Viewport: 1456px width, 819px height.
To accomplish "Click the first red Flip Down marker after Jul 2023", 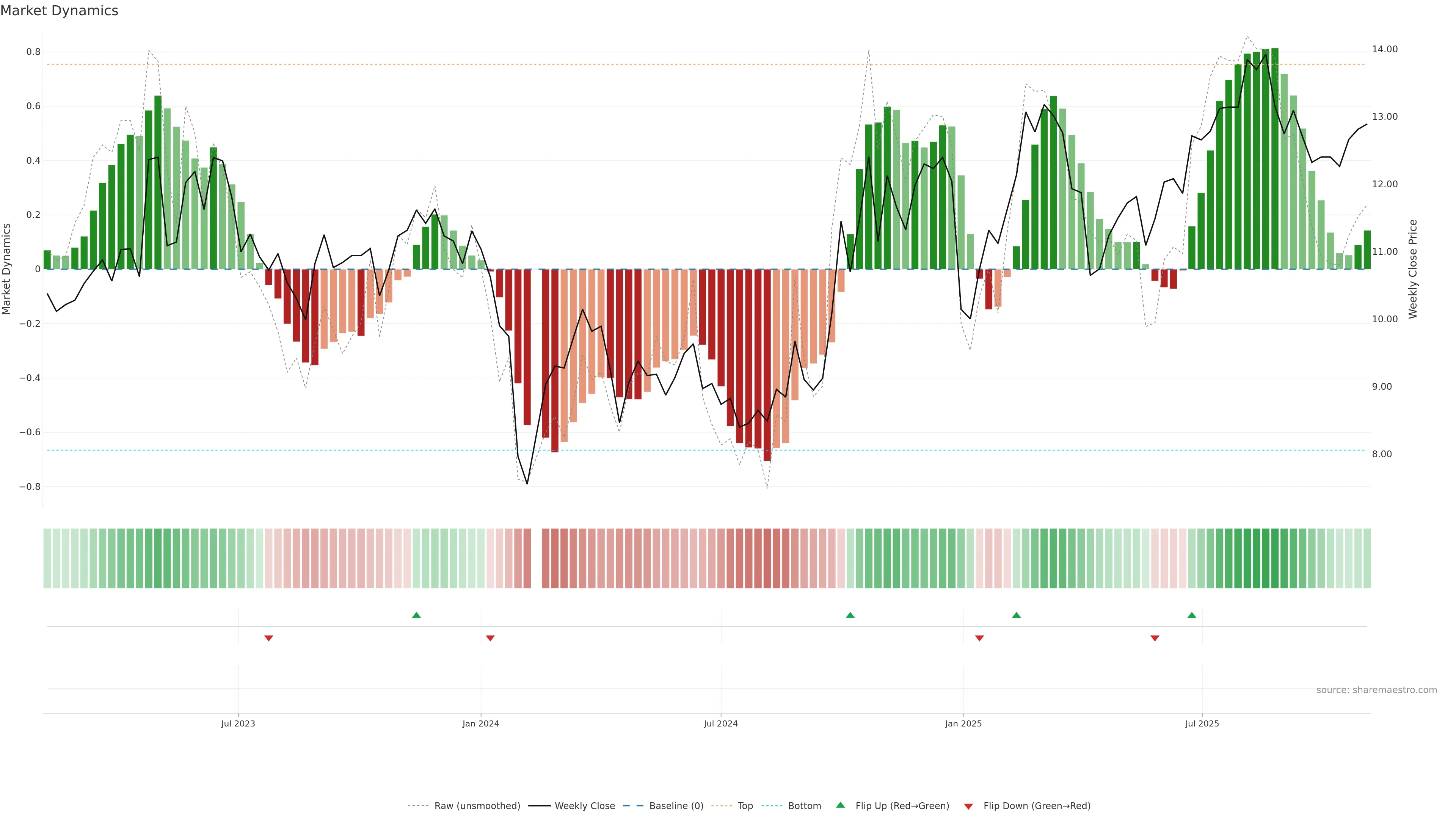I will pyautogui.click(x=268, y=638).
